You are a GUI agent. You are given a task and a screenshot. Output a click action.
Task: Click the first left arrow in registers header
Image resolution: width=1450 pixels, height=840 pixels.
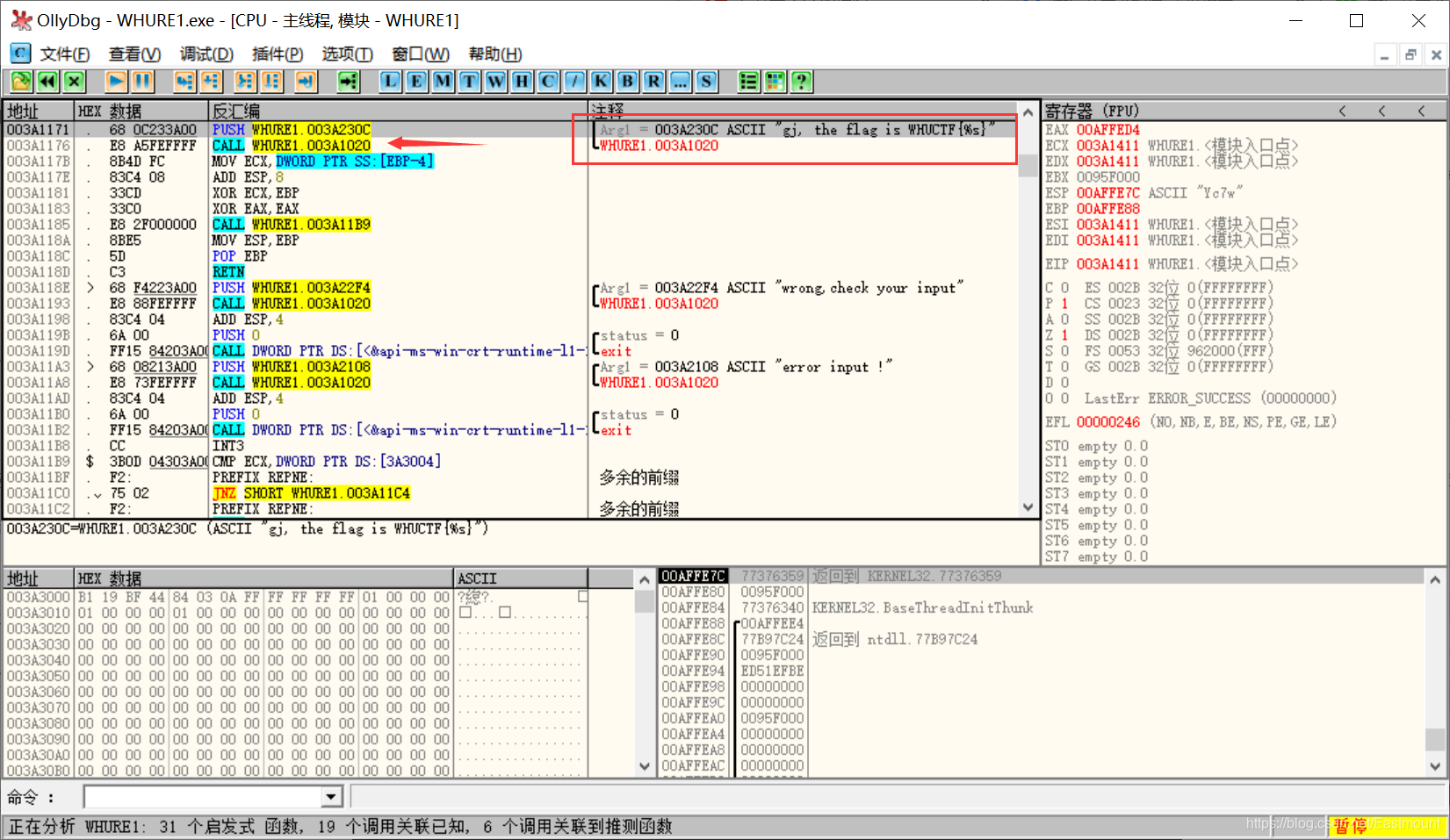point(1342,111)
